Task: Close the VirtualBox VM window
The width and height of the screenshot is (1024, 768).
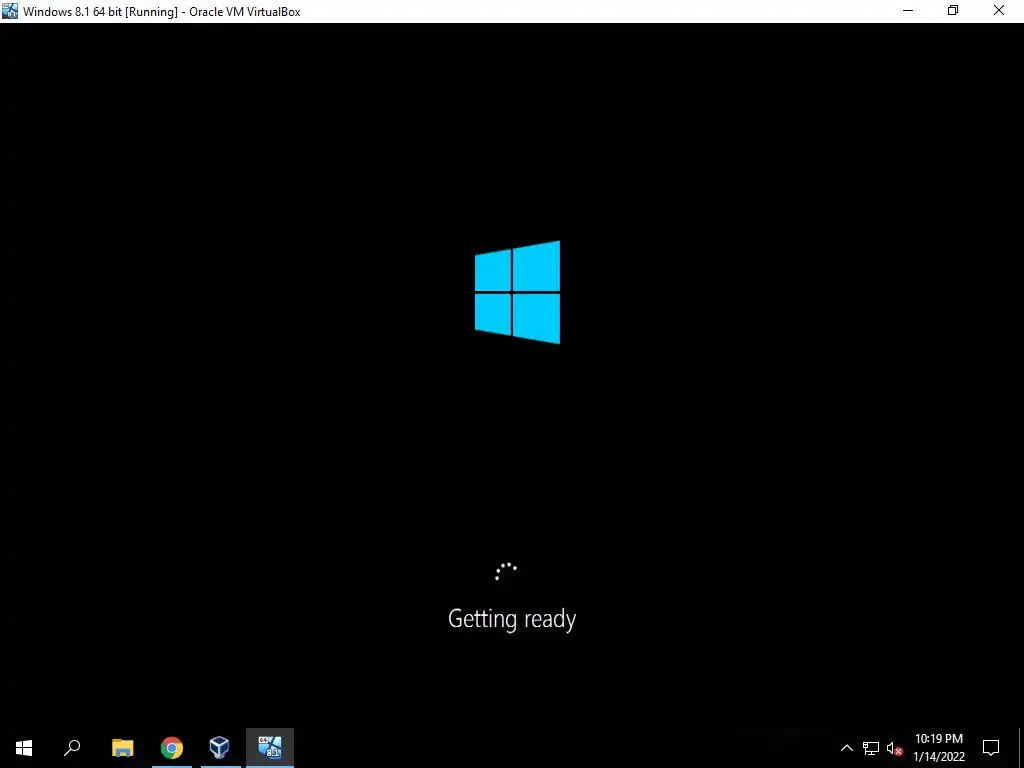Action: tap(999, 11)
